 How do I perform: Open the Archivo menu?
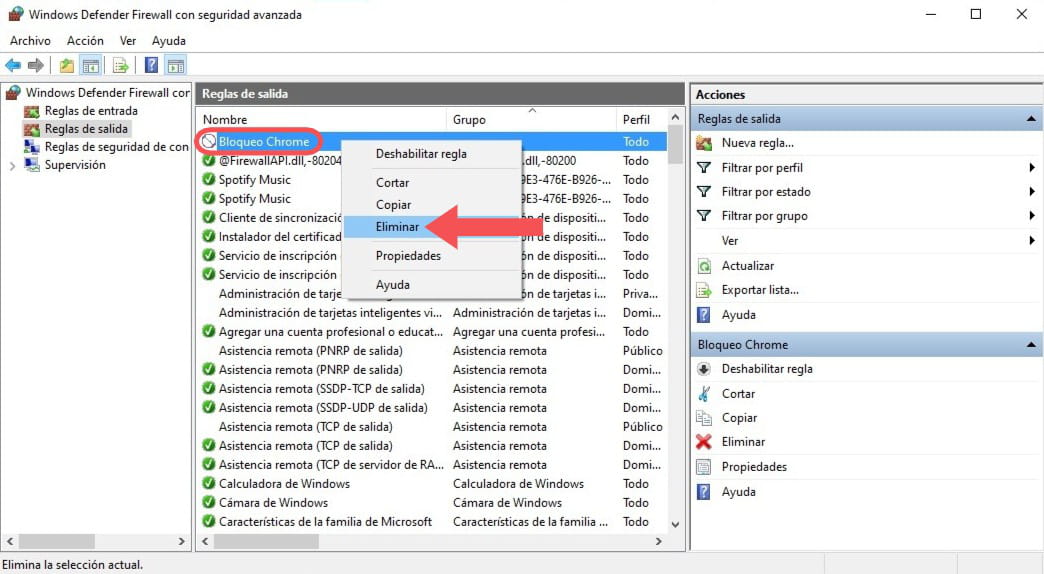(x=30, y=41)
